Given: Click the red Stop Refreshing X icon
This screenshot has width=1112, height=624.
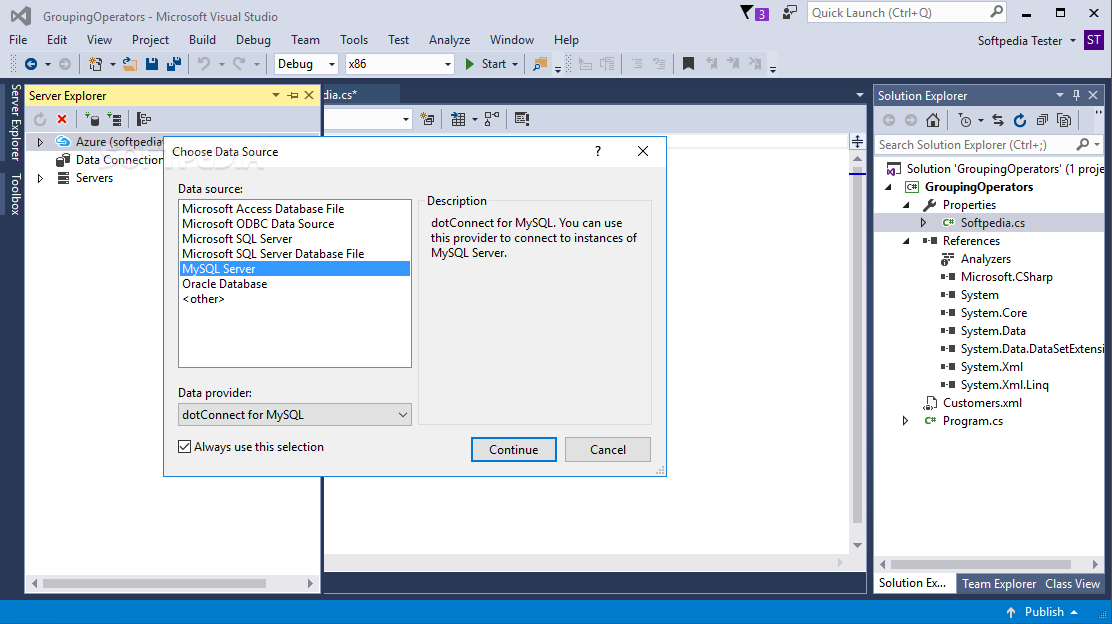Looking at the screenshot, I should tap(62, 119).
